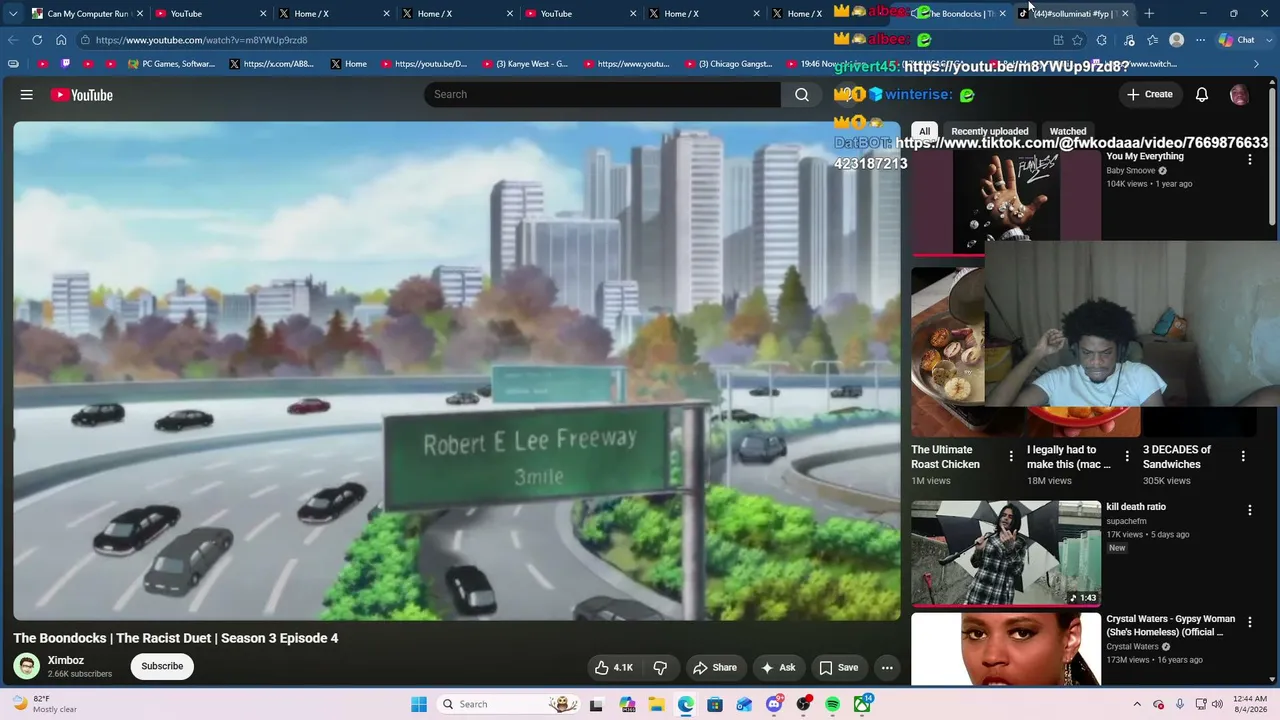Viewport: 1280px width, 720px height.
Task: Open the browser profile icon
Action: (x=1177, y=40)
